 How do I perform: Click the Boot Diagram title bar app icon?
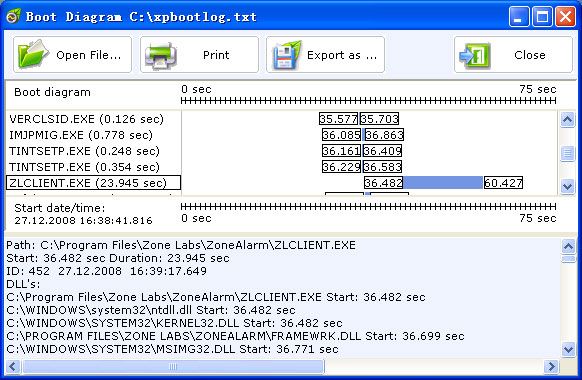pyautogui.click(x=13, y=16)
